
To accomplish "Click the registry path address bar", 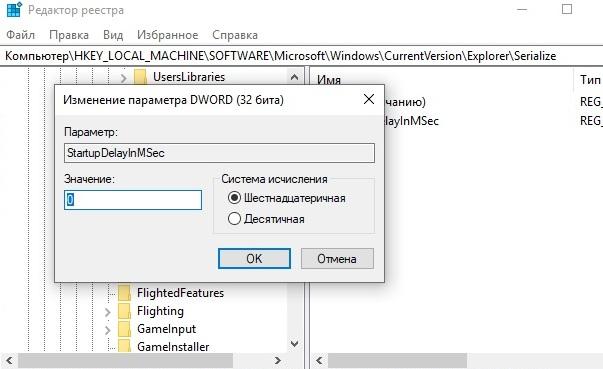I will 302,56.
